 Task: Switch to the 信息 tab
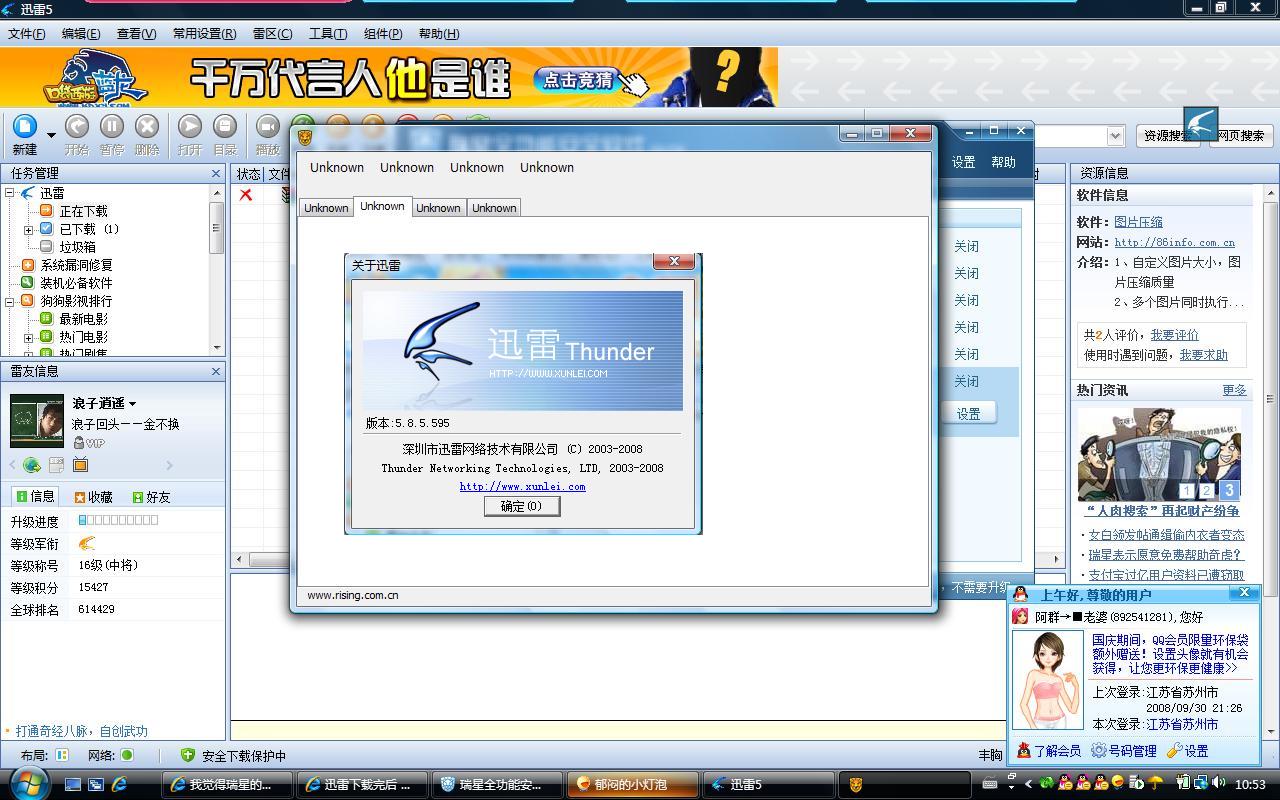click(35, 496)
